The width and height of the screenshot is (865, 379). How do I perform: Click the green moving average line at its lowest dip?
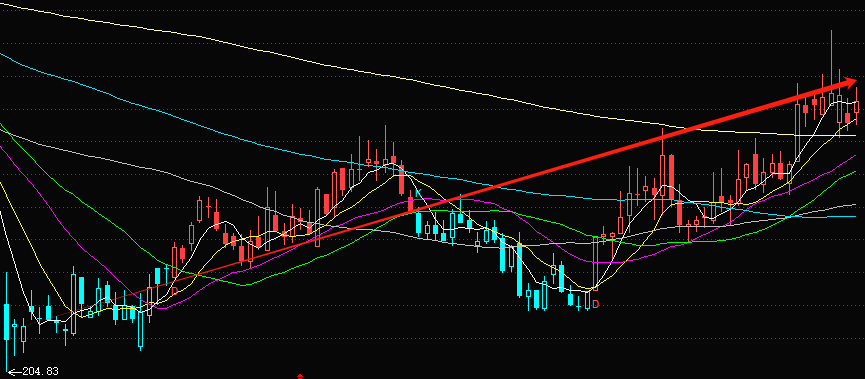245,285
